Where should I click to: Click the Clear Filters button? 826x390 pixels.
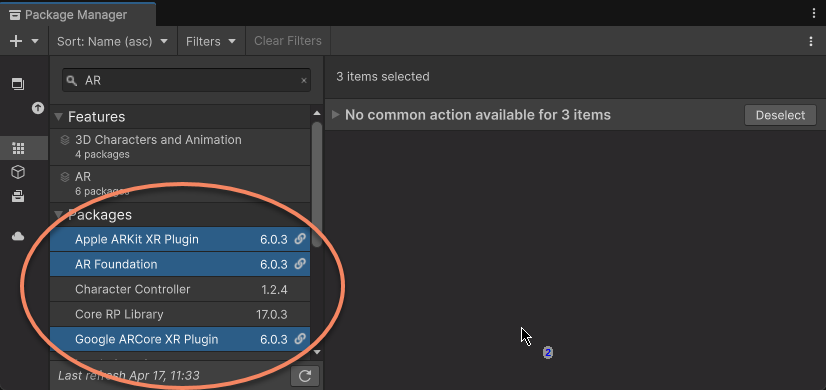288,41
